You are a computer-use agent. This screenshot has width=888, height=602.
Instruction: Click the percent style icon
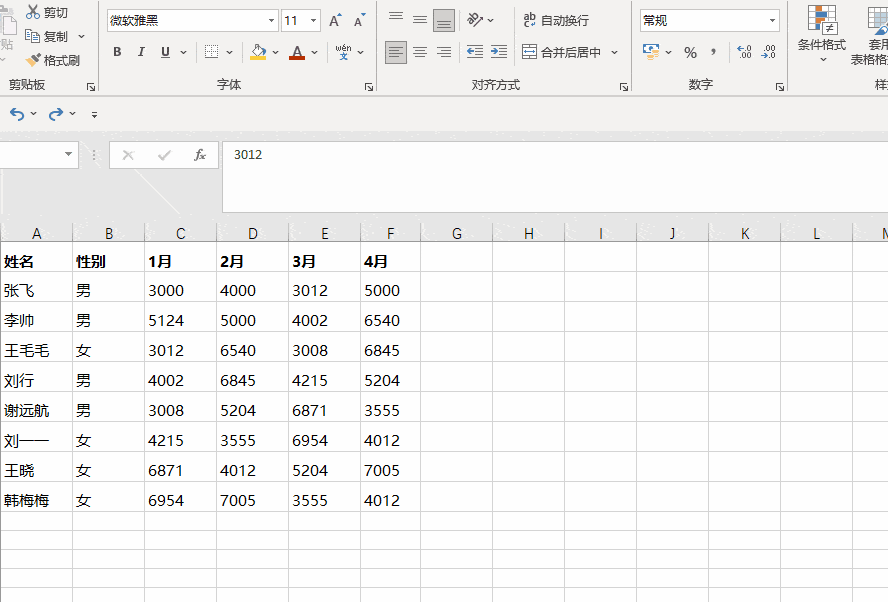tap(690, 52)
